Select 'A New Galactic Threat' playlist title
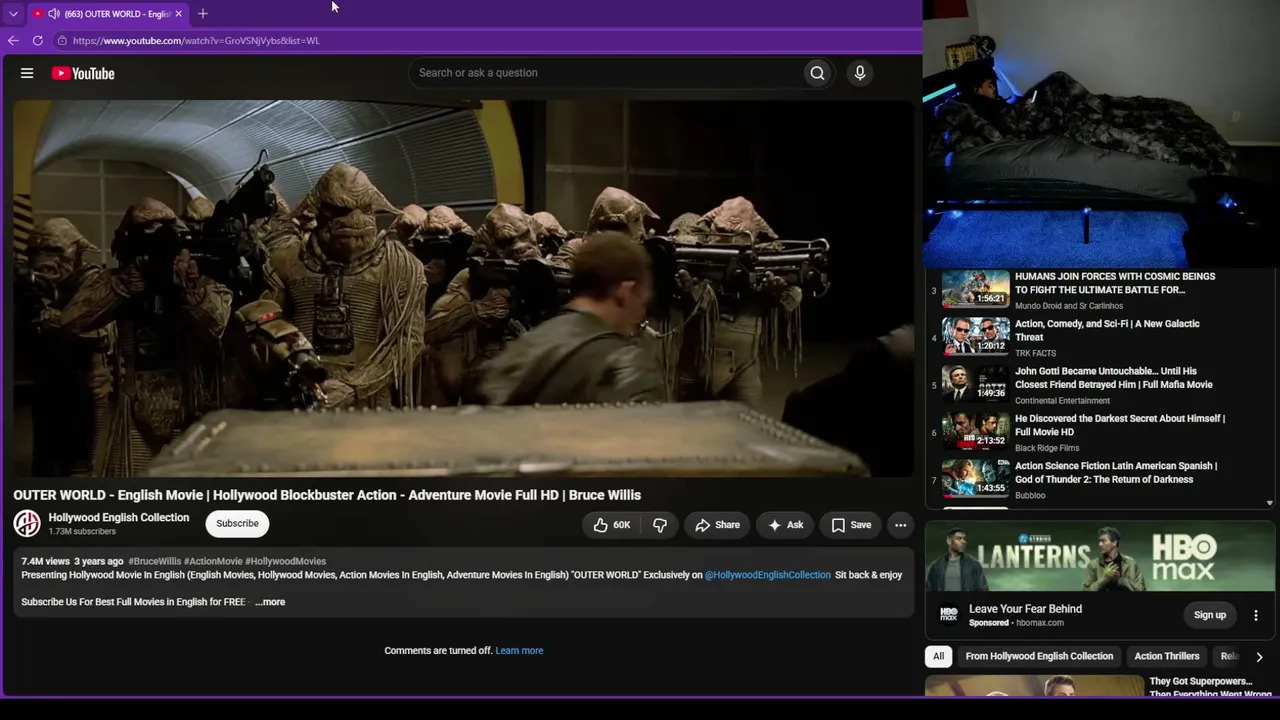 coord(1107,331)
